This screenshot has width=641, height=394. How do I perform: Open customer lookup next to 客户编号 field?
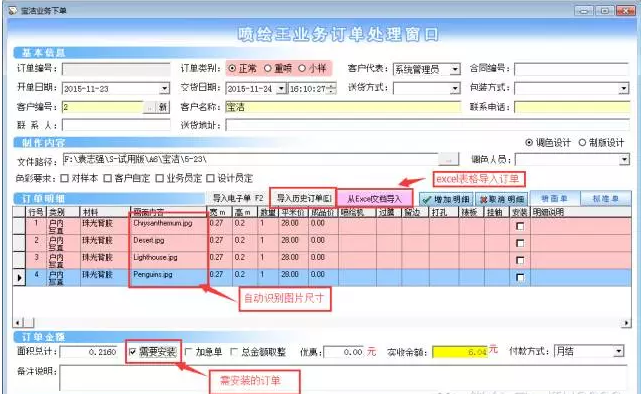pos(149,107)
